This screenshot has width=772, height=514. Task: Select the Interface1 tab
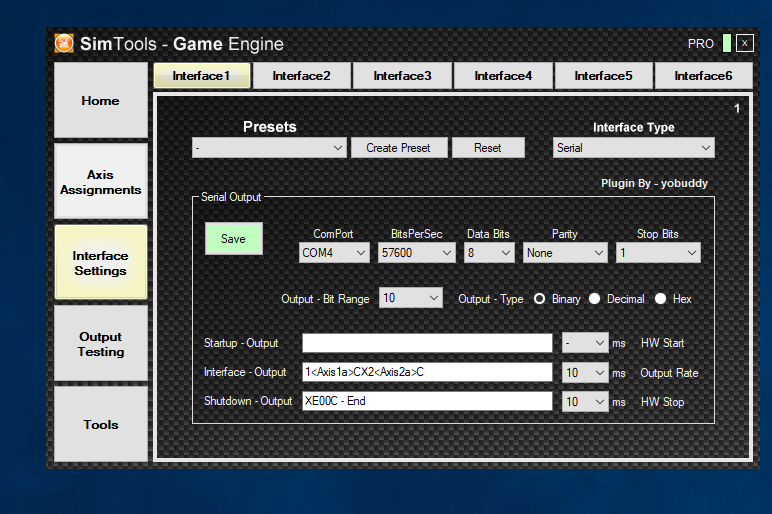click(201, 76)
